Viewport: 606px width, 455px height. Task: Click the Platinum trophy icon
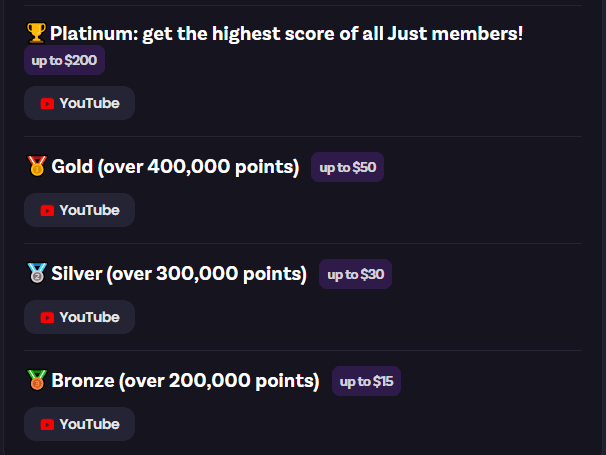(x=36, y=34)
